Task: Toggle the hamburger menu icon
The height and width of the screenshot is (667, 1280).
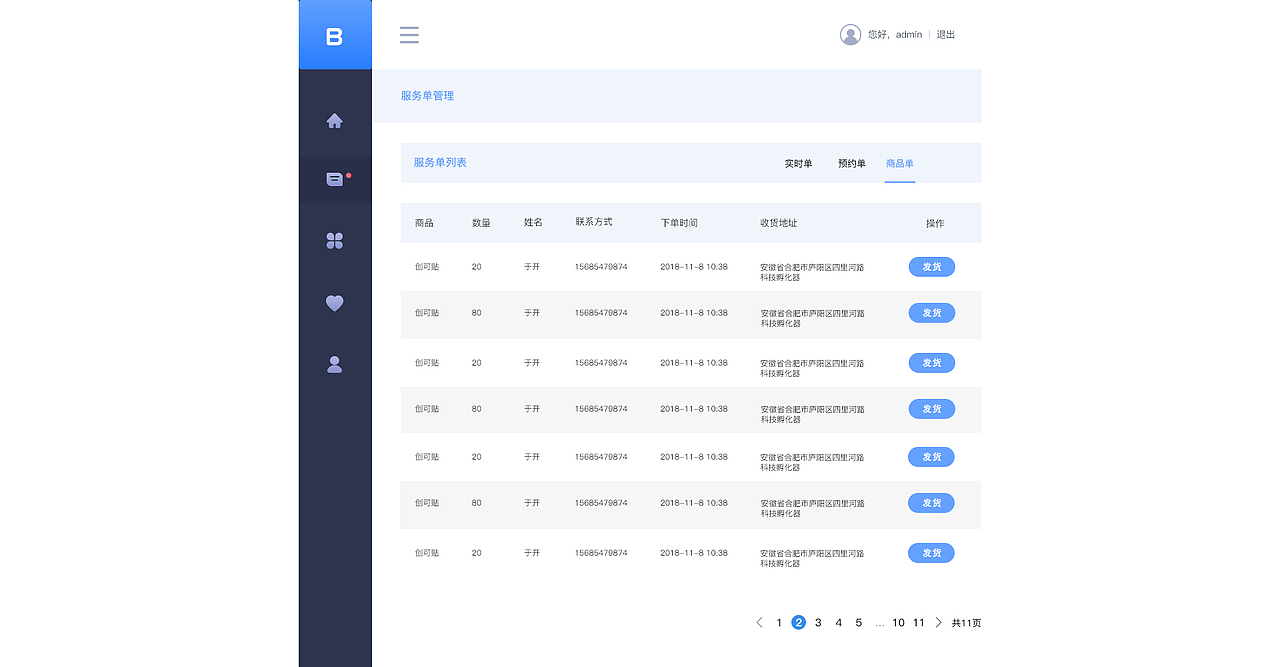Action: coord(409,35)
